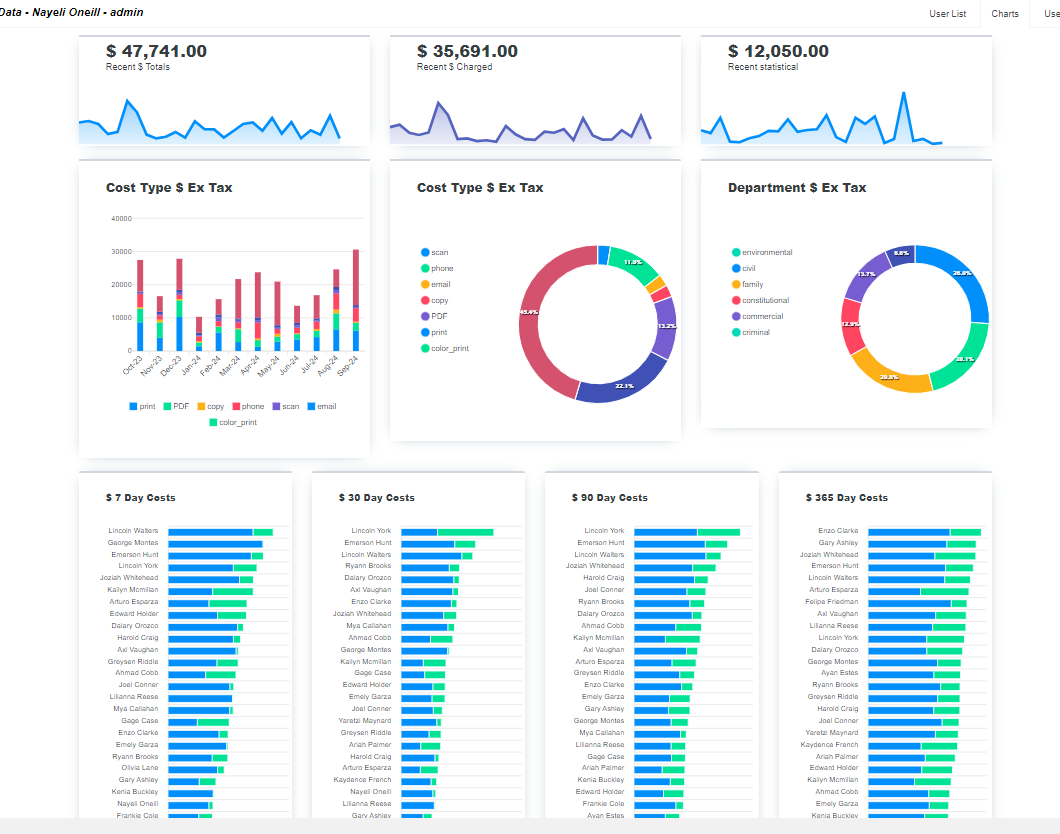Toggle the PDF series in the bar chart legend
Image resolution: width=1060 pixels, height=834 pixels.
(180, 407)
